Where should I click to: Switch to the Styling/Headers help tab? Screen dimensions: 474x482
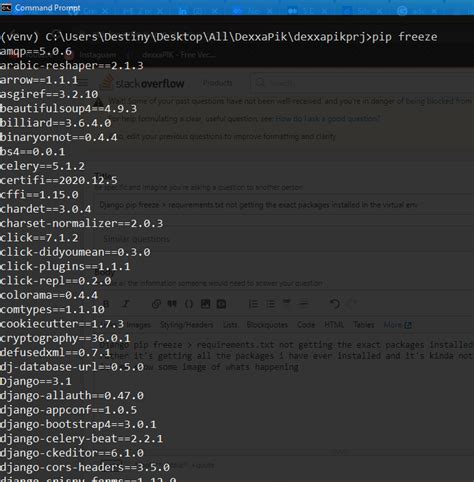coord(186,325)
